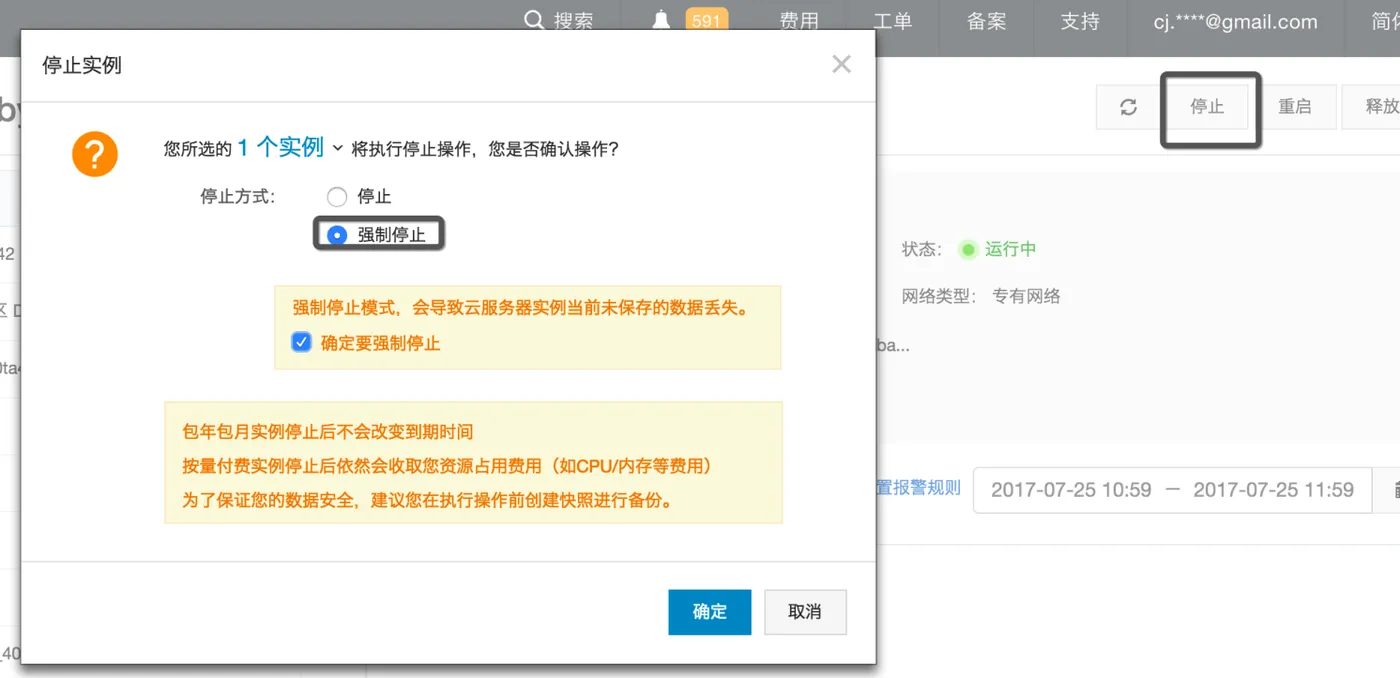Viewport: 1400px width, 678px height.
Task: Open the notification bell
Action: pyautogui.click(x=661, y=21)
